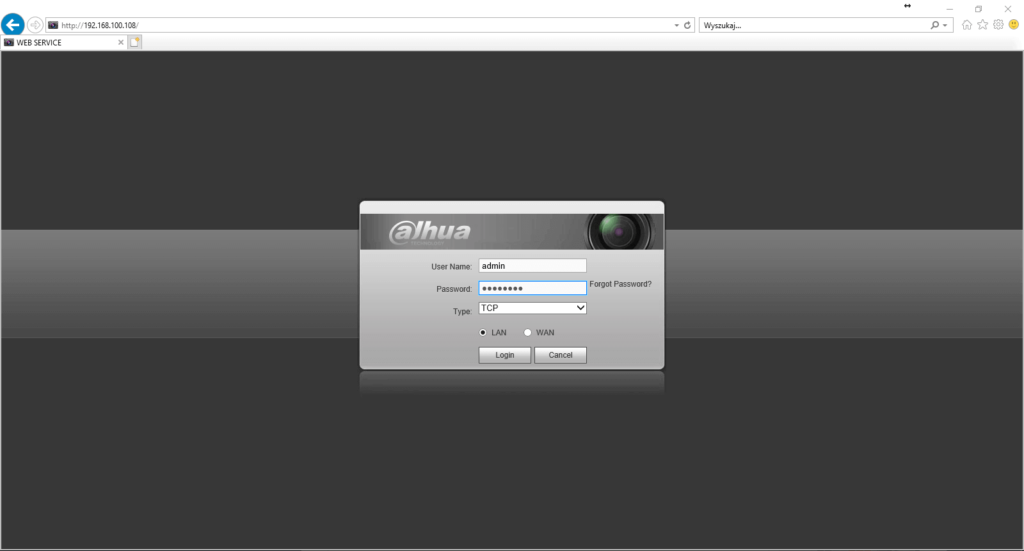Screen dimensions: 1024x551
Task: Click the smiley feedback icon
Action: 1013,25
